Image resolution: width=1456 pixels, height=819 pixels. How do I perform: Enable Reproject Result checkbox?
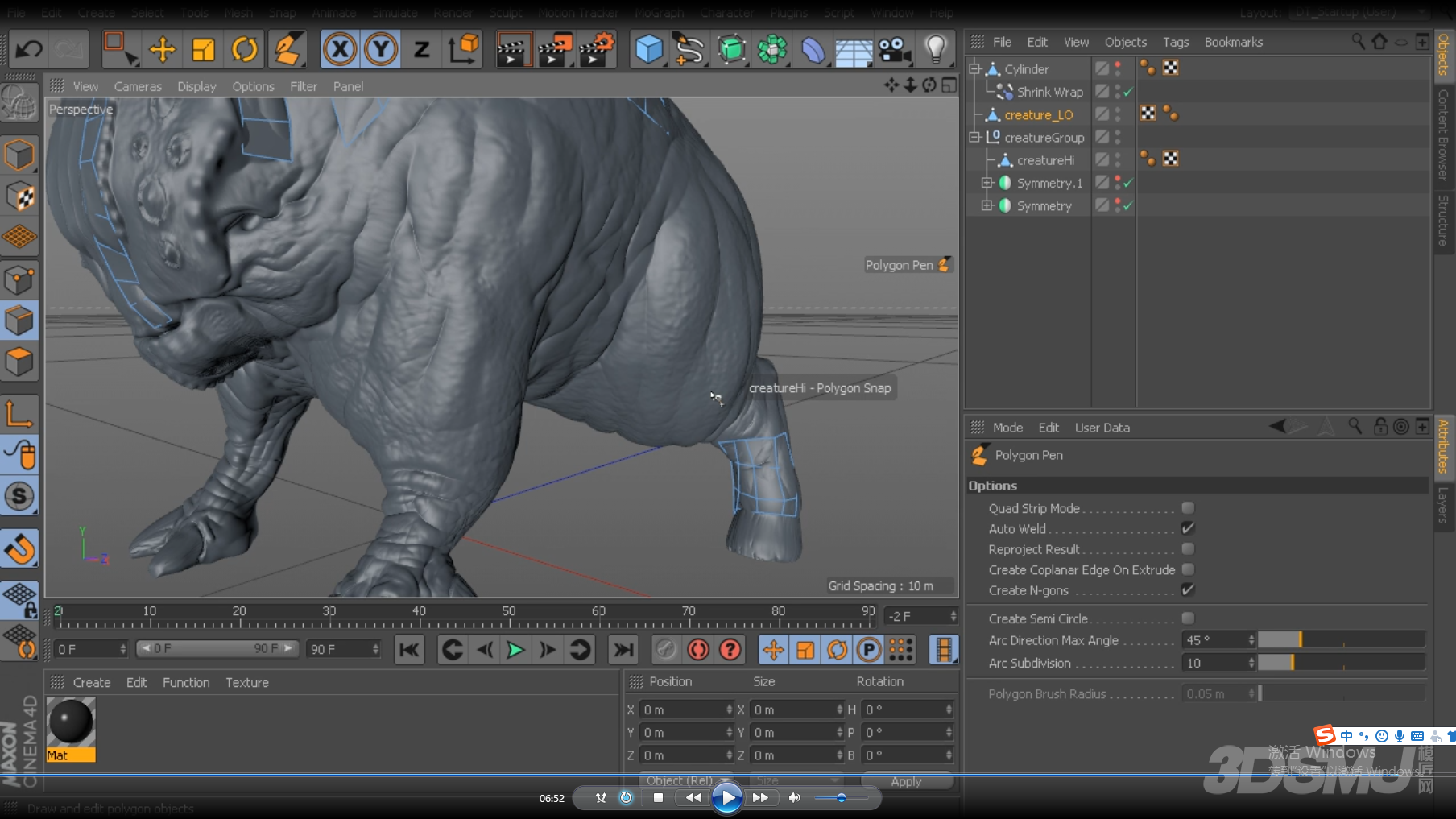(x=1188, y=549)
